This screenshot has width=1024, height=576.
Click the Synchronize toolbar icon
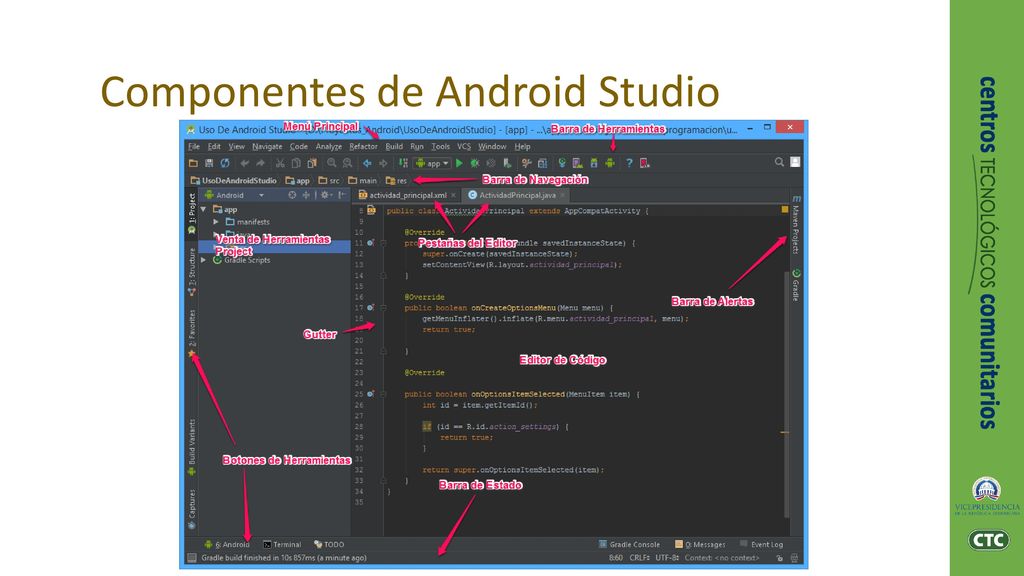pyautogui.click(x=225, y=163)
